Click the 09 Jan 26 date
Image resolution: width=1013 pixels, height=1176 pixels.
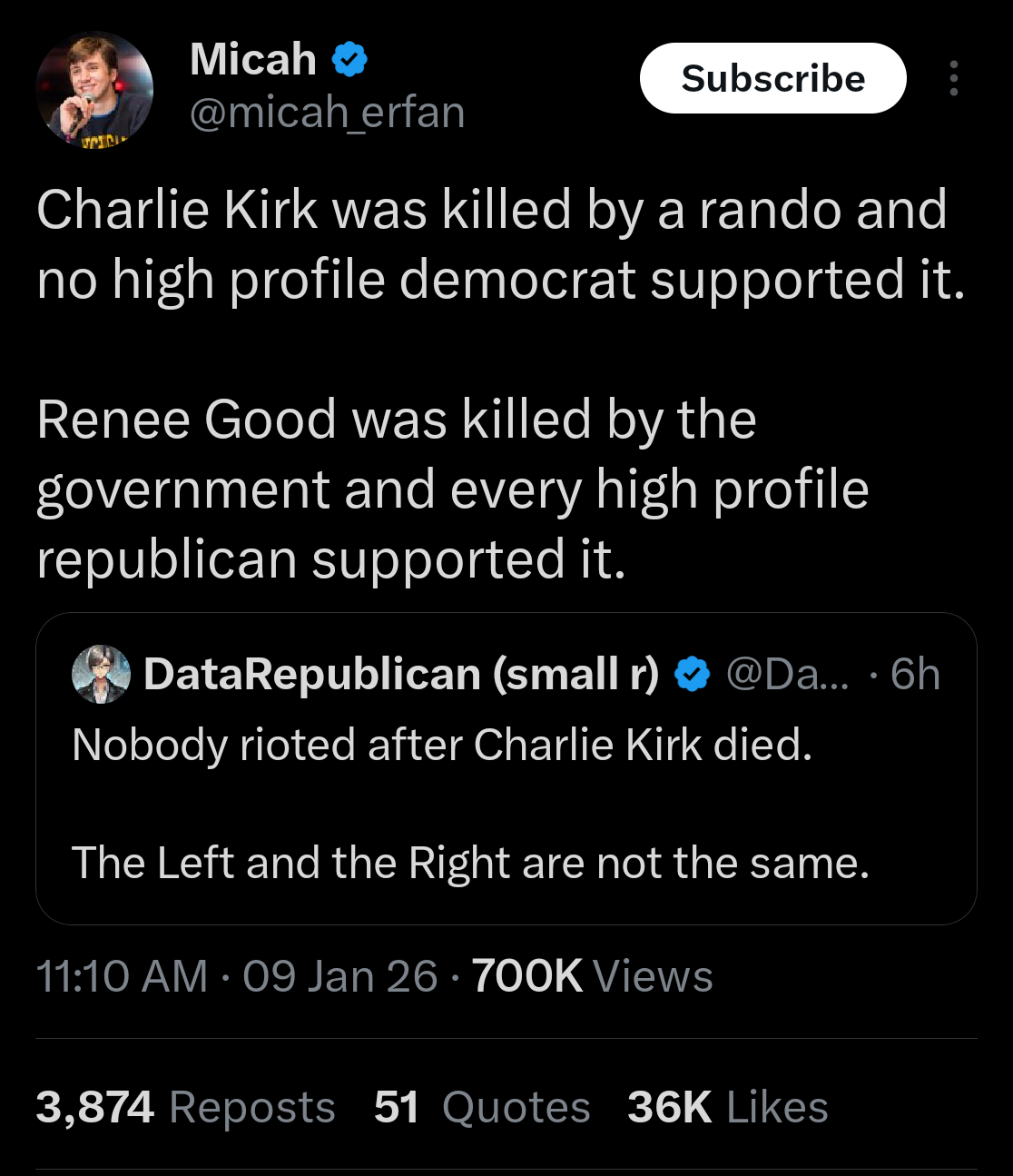coord(340,977)
